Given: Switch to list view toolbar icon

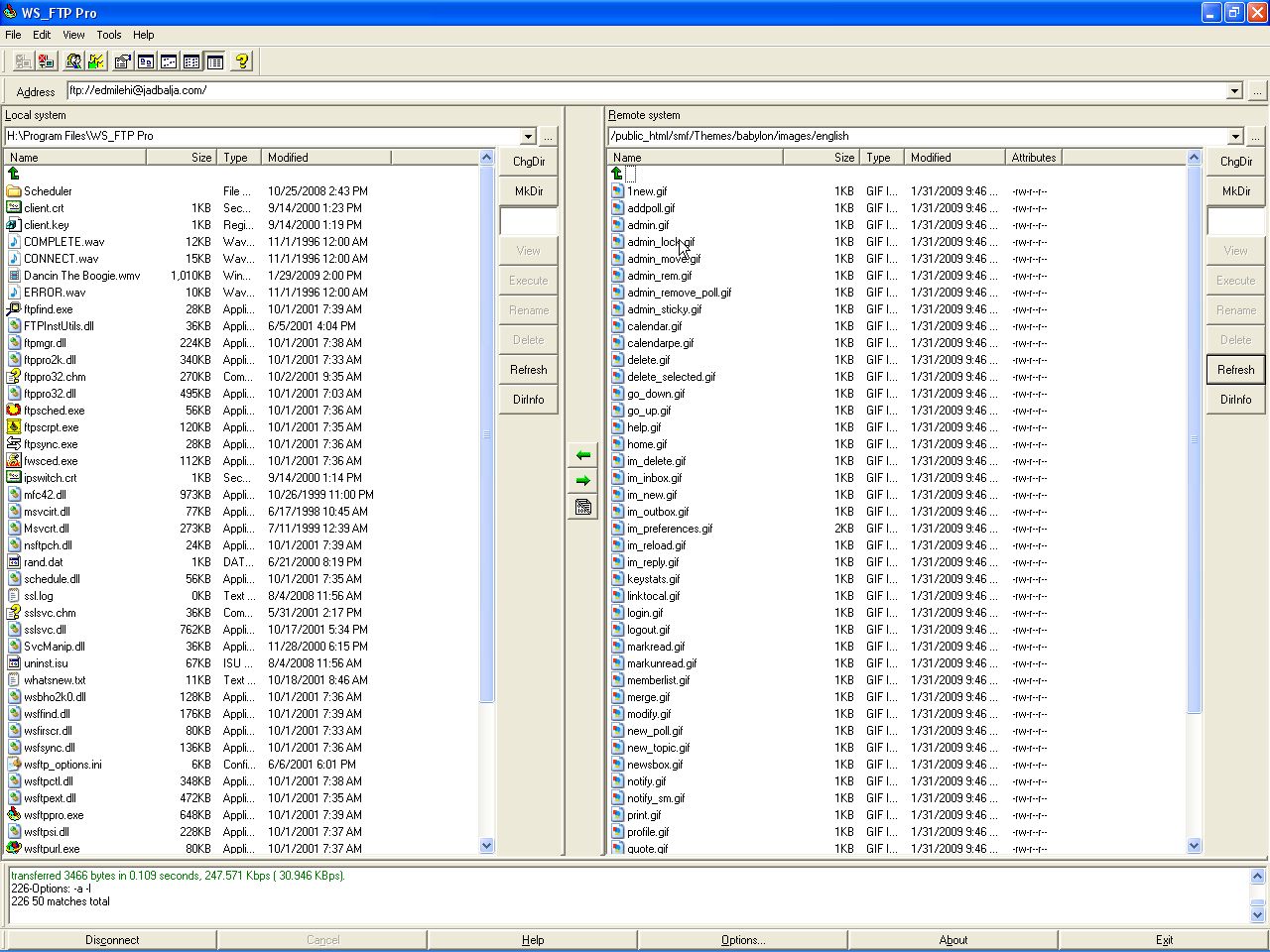Looking at the screenshot, I should click(x=191, y=61).
